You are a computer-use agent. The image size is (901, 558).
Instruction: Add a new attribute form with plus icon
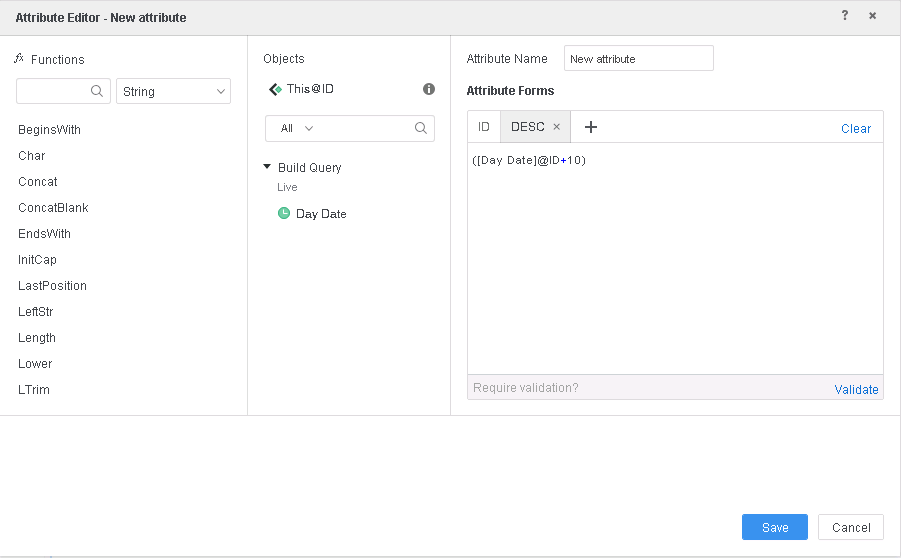591,127
